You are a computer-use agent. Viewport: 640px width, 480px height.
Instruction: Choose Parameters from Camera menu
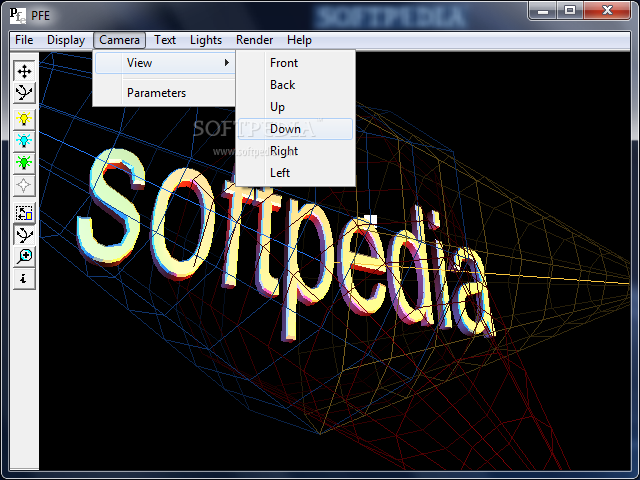(164, 93)
